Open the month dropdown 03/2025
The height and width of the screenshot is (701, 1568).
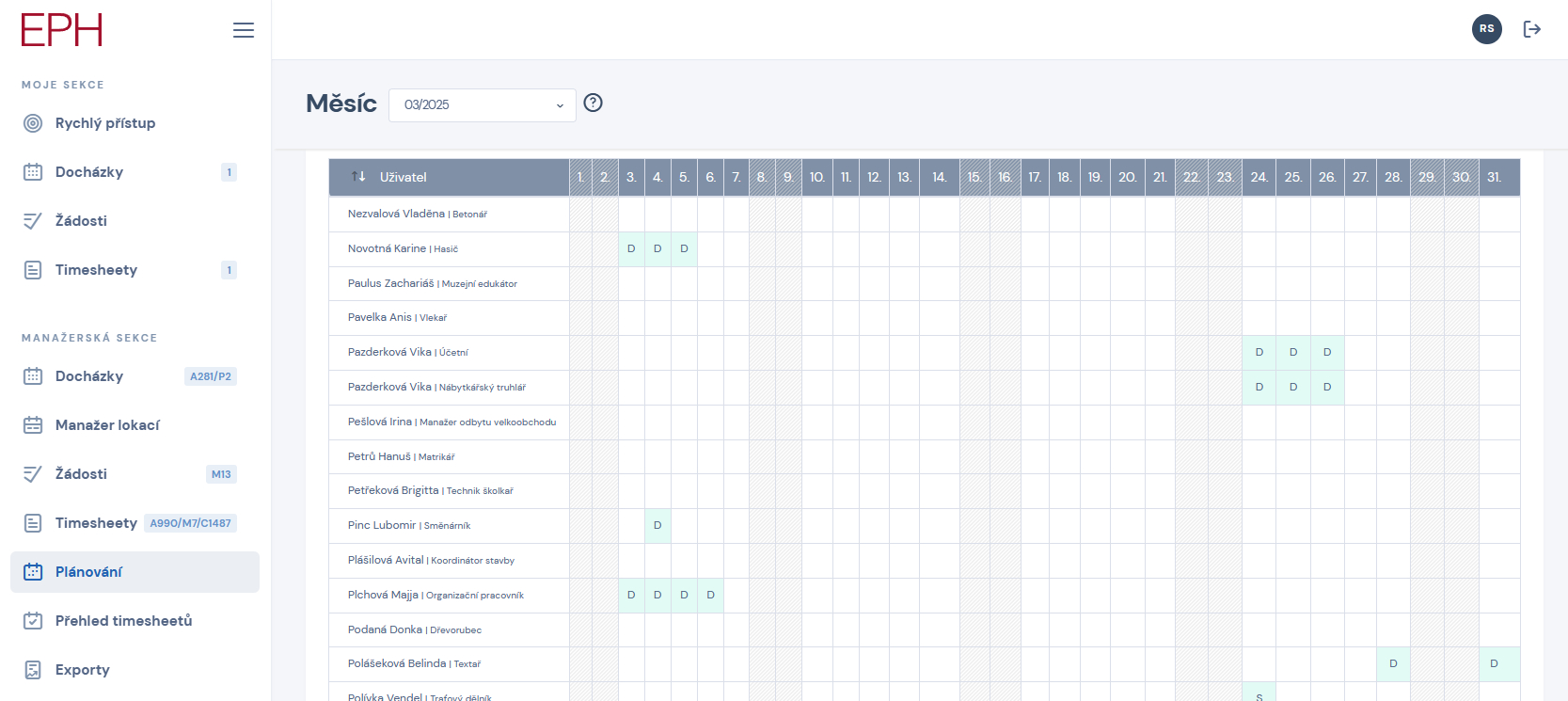(482, 105)
